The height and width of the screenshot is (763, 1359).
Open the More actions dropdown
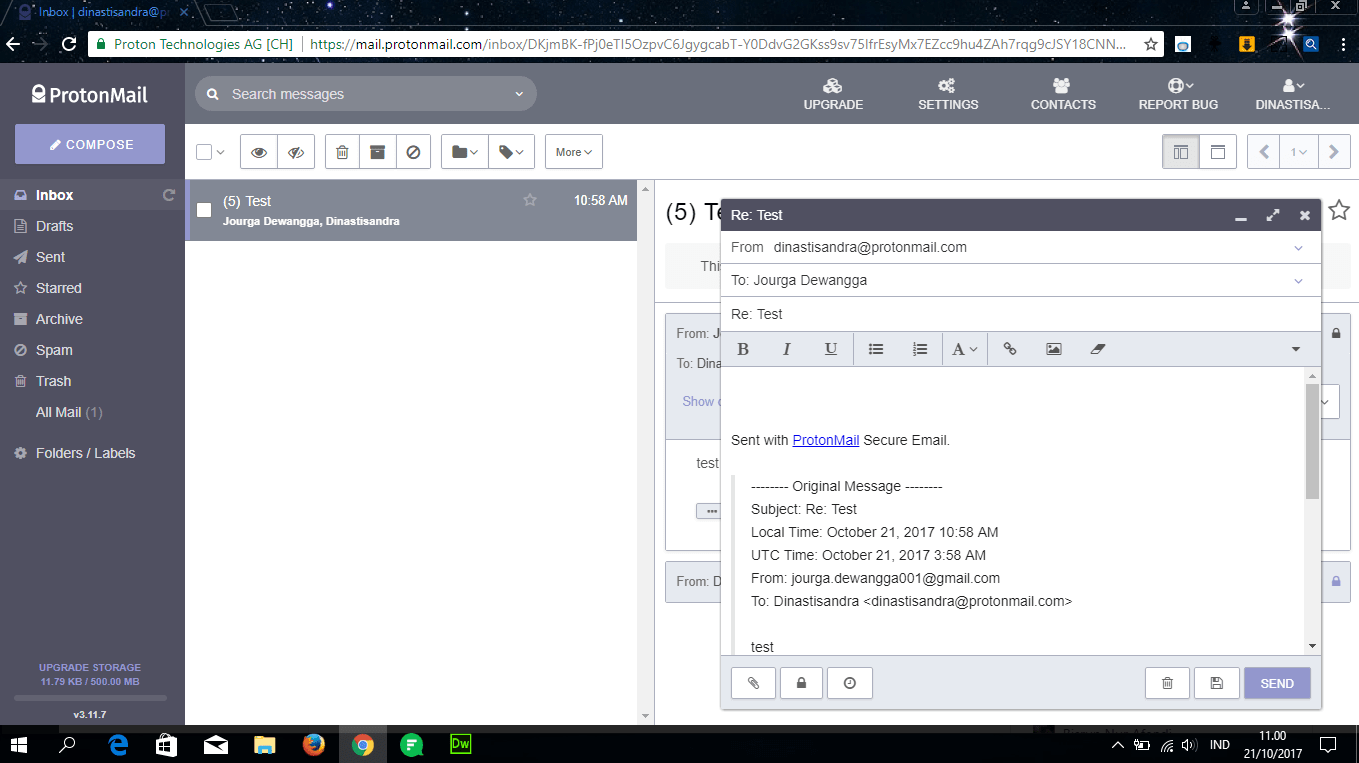(574, 152)
